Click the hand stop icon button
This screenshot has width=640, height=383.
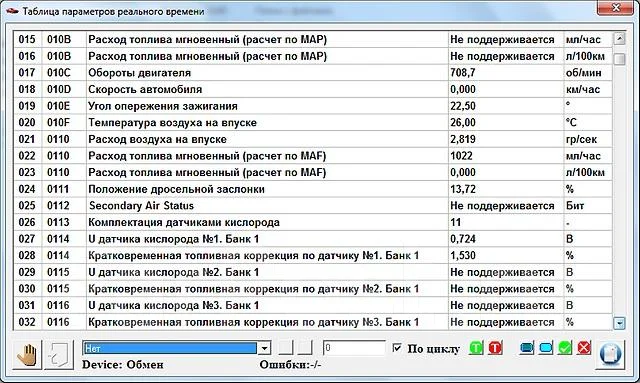(27, 355)
